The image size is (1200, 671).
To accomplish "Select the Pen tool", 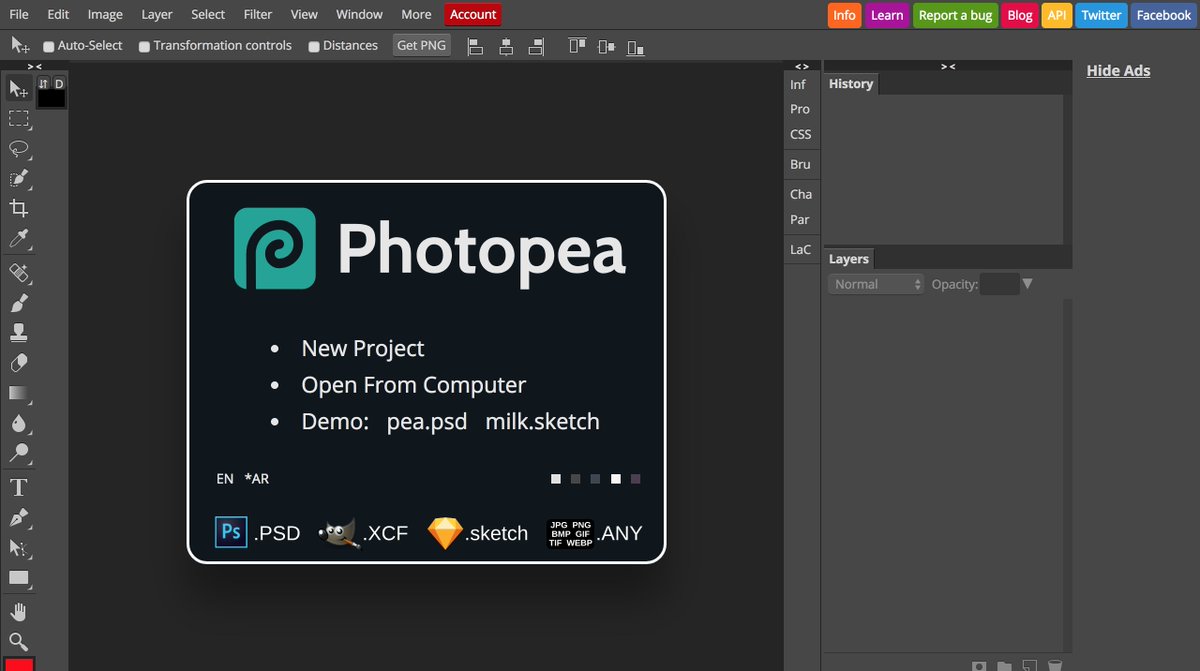I will point(19,517).
